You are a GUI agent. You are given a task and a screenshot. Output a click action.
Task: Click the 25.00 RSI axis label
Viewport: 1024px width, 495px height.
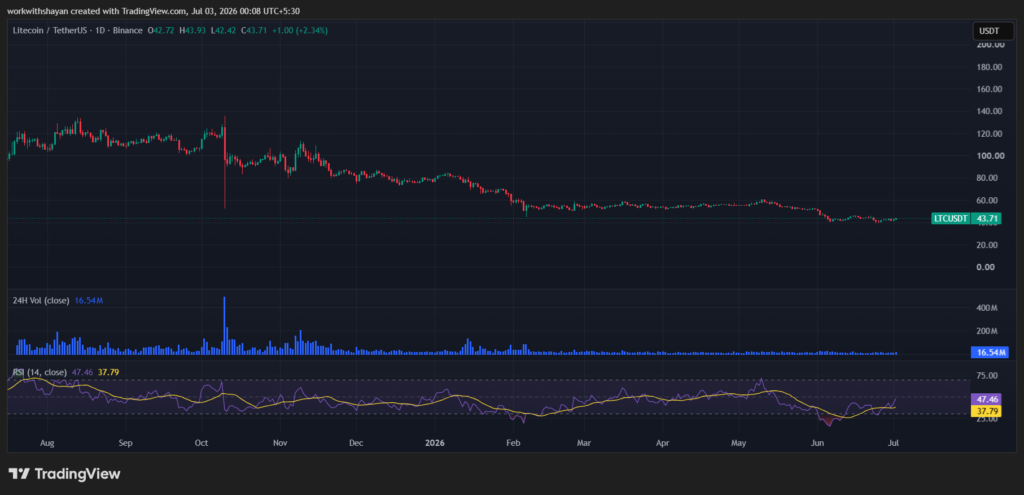tap(987, 419)
